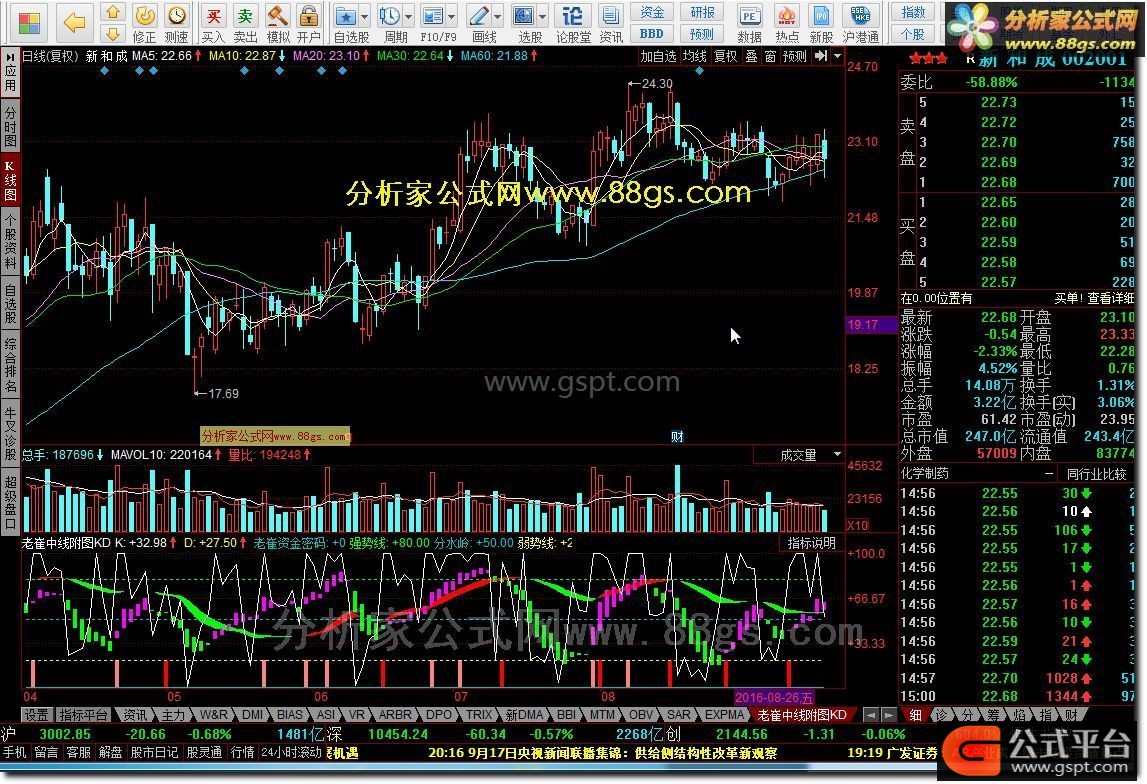Open 24小时滚动 rolling news in status bar
Viewport: 1147px width, 784px height.
tap(291, 752)
